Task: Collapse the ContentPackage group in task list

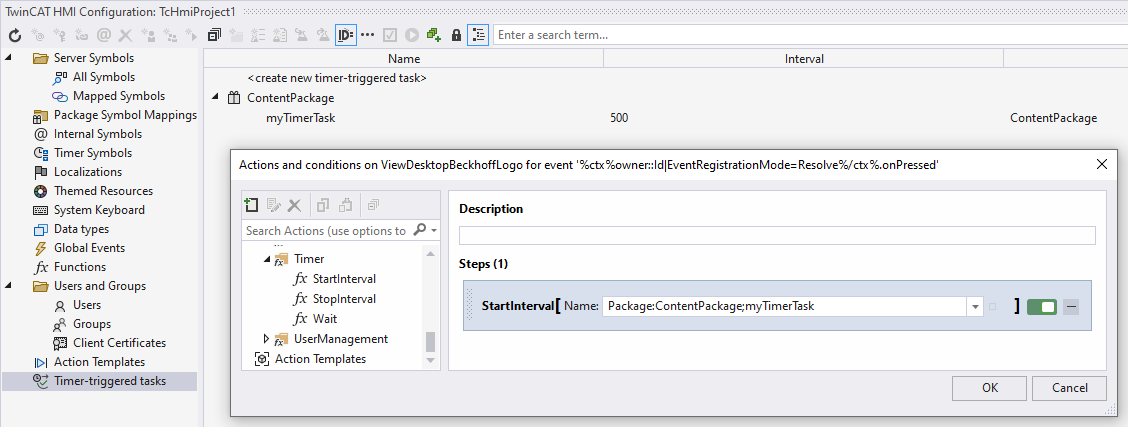Action: pyautogui.click(x=214, y=97)
